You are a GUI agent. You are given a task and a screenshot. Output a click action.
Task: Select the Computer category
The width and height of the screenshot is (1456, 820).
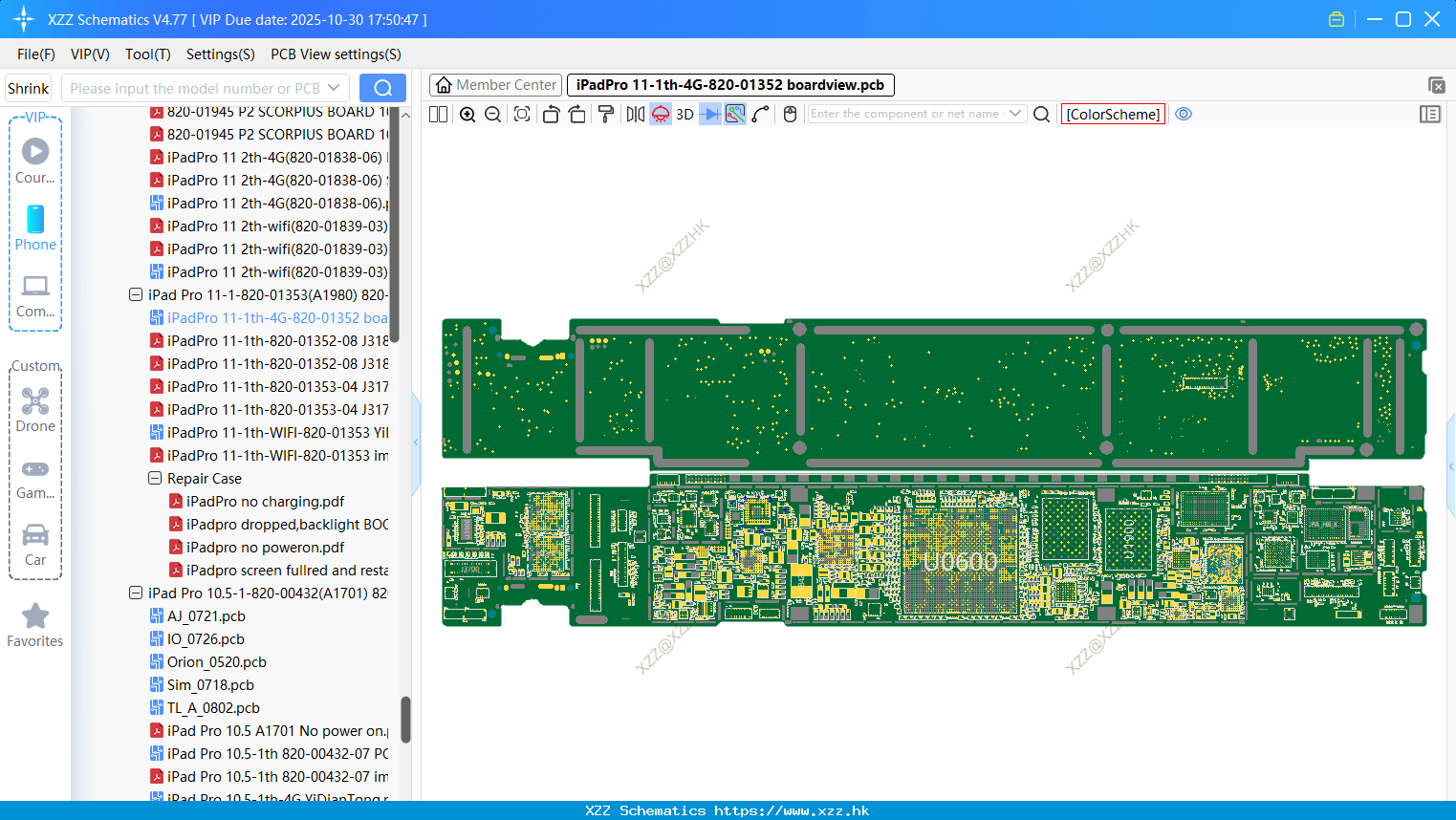[x=35, y=295]
